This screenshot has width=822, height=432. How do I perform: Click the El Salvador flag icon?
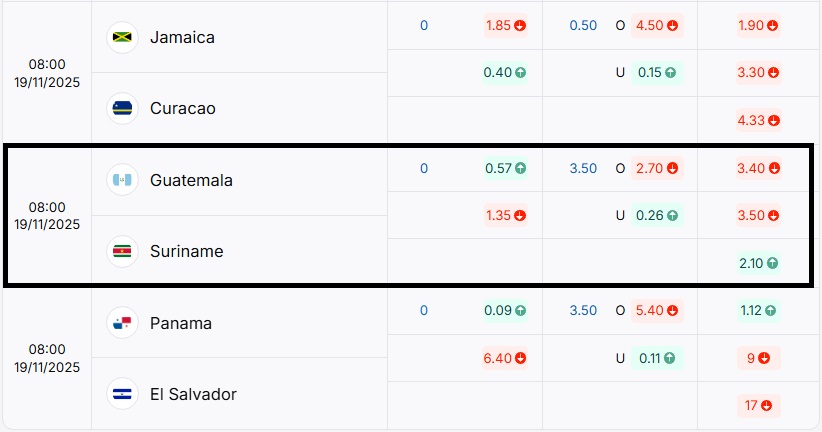coord(124,394)
